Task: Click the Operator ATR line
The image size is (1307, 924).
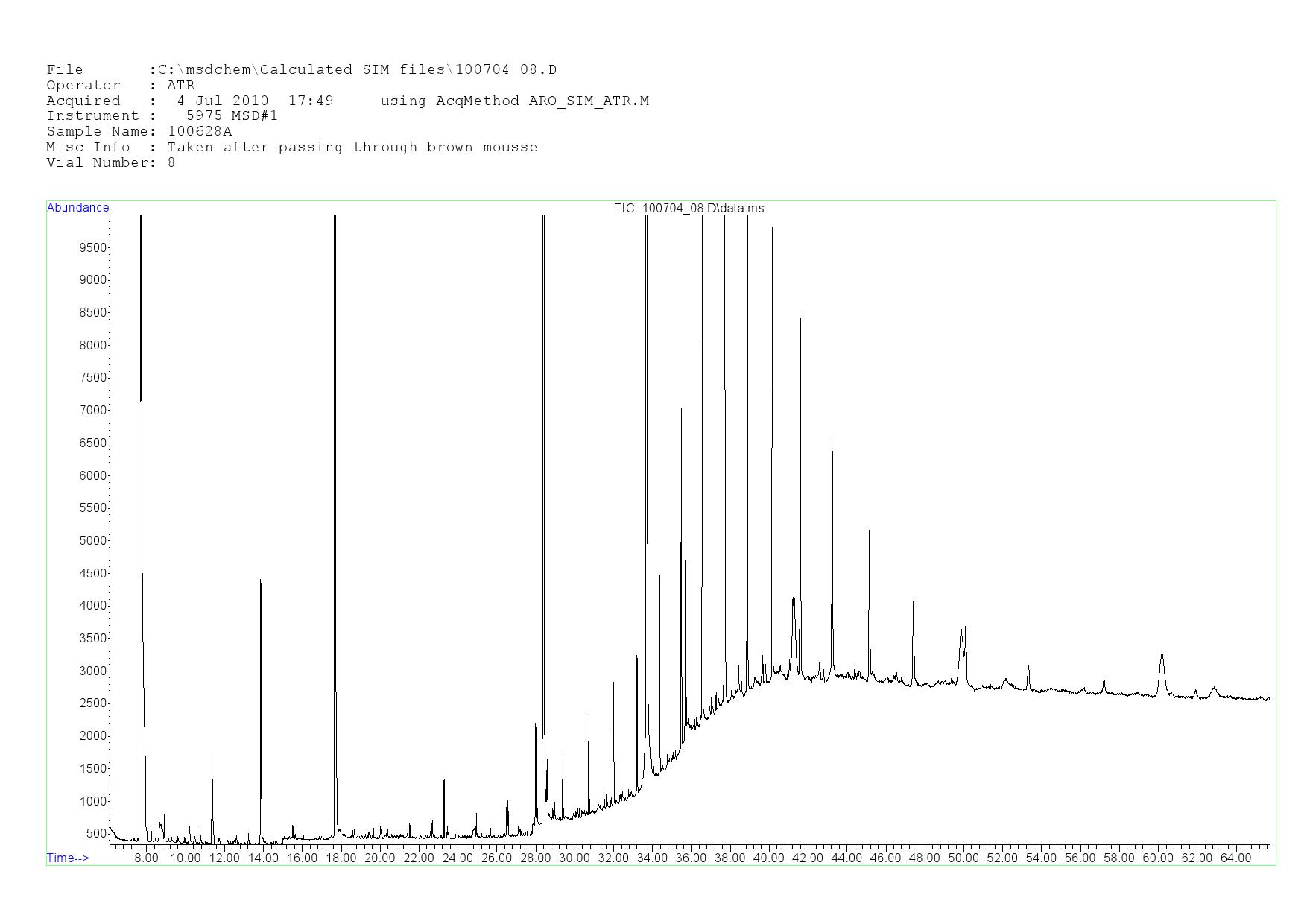Action: pos(120,86)
